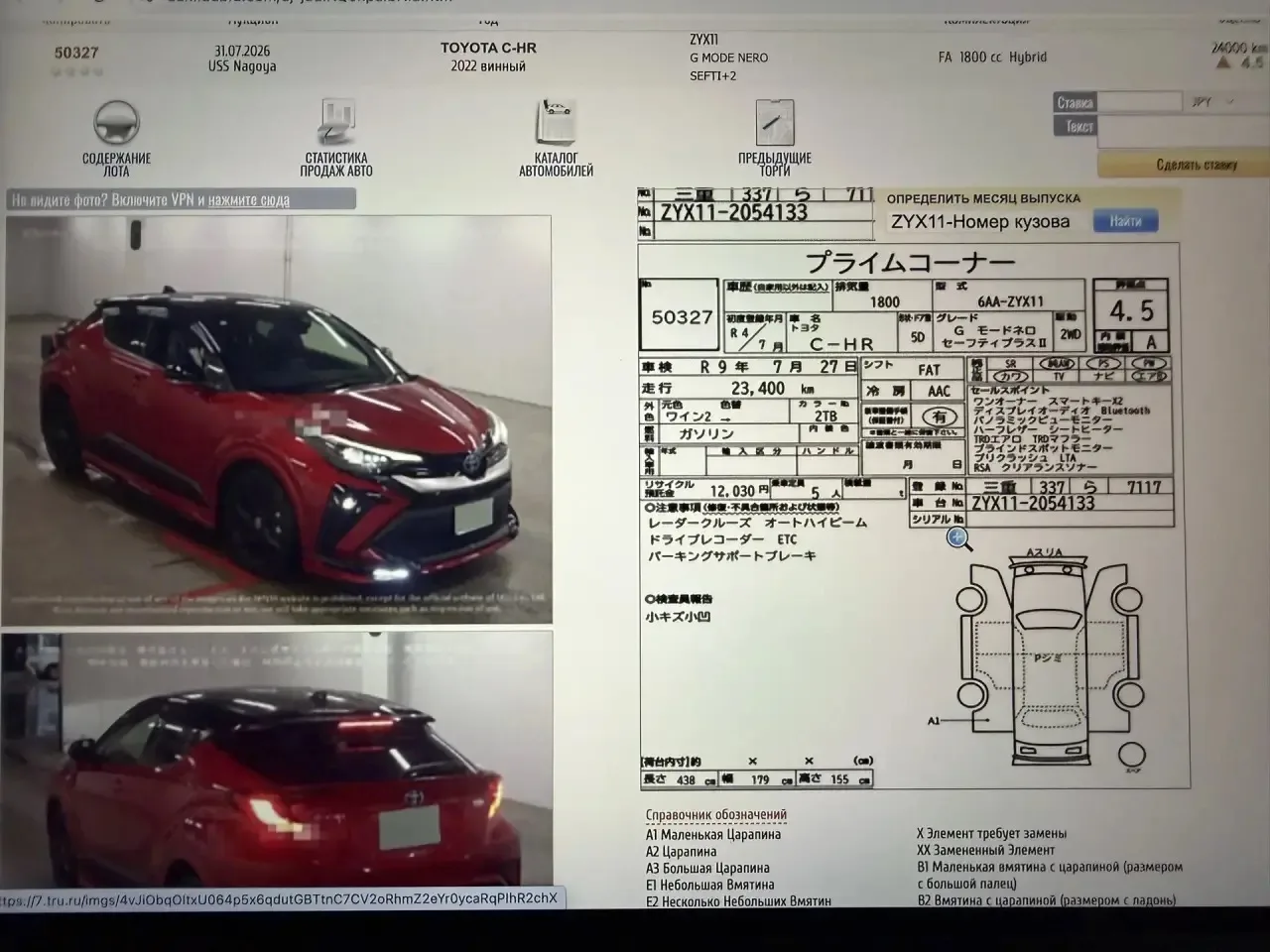Image resolution: width=1270 pixels, height=952 pixels.
Task: Select lot number 50327 in the header
Action: tap(76, 53)
